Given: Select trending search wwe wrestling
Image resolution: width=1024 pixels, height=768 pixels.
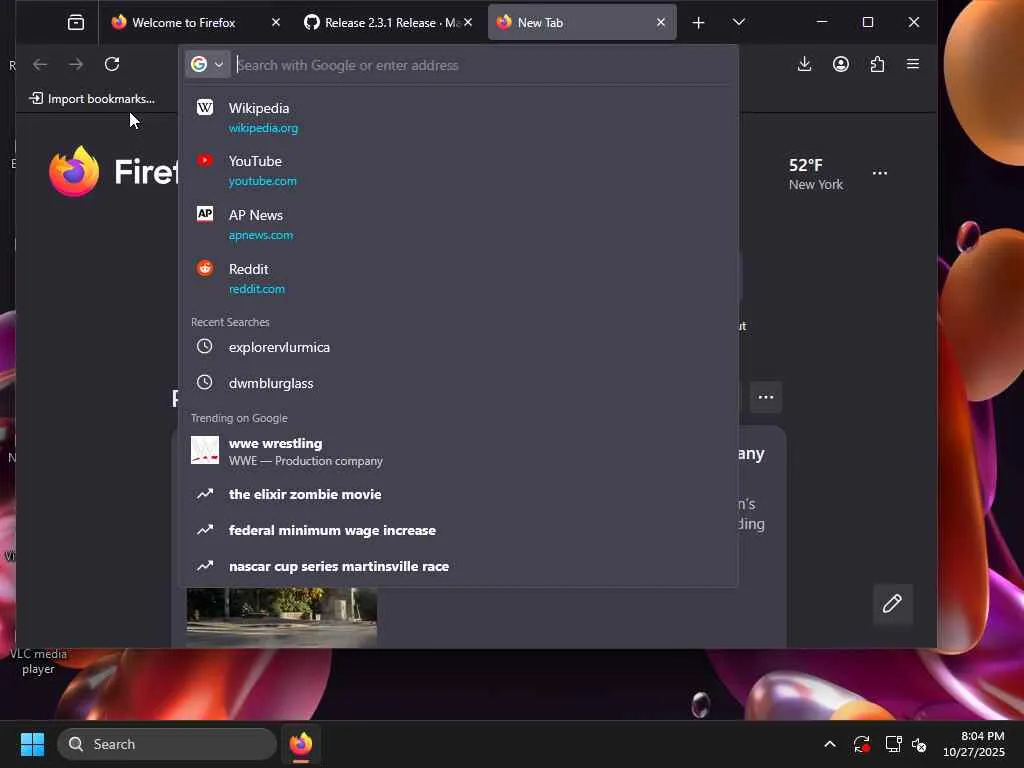Looking at the screenshot, I should 458,451.
